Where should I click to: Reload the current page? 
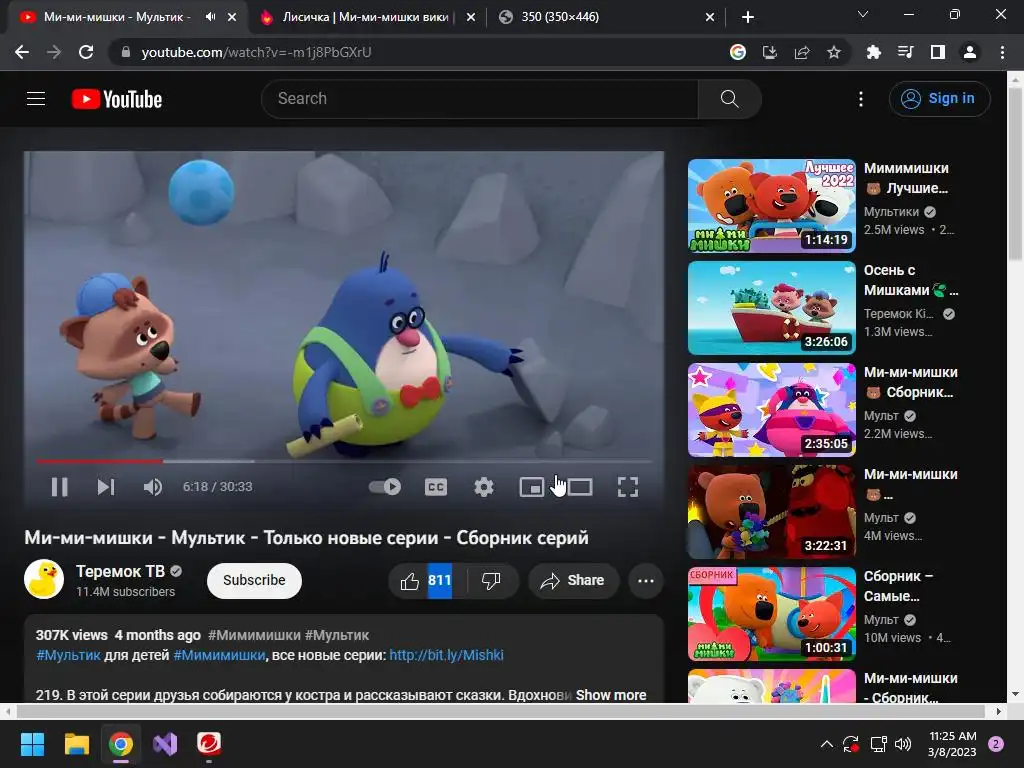point(86,52)
